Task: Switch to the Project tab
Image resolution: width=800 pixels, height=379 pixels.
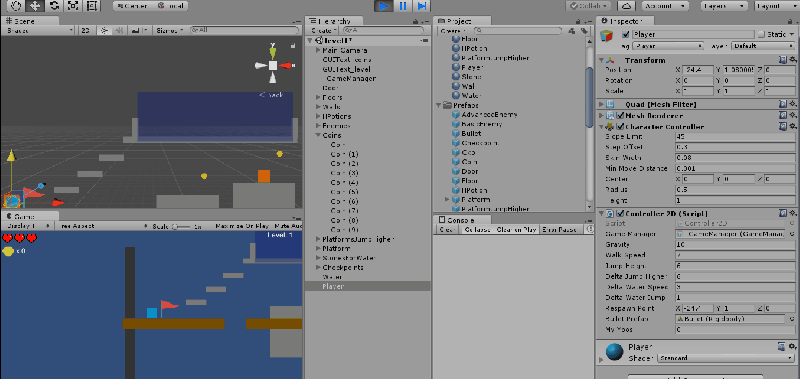Action: coord(461,21)
